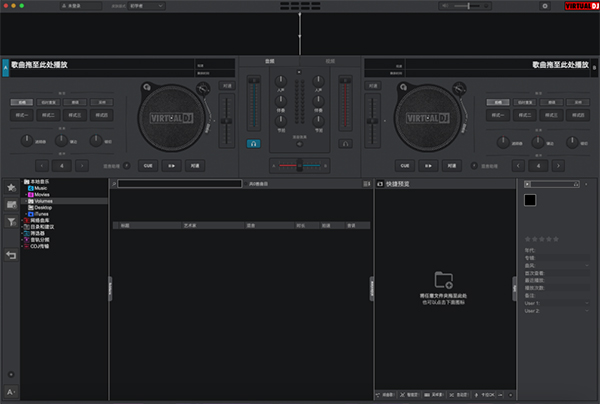Click the back arrow icon in browser sidebar

[11, 256]
